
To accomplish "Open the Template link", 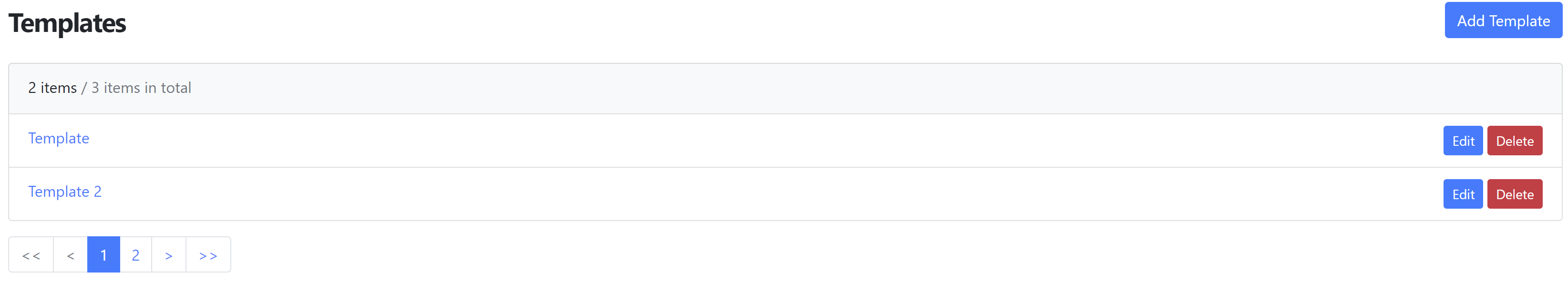I will 59,139.
